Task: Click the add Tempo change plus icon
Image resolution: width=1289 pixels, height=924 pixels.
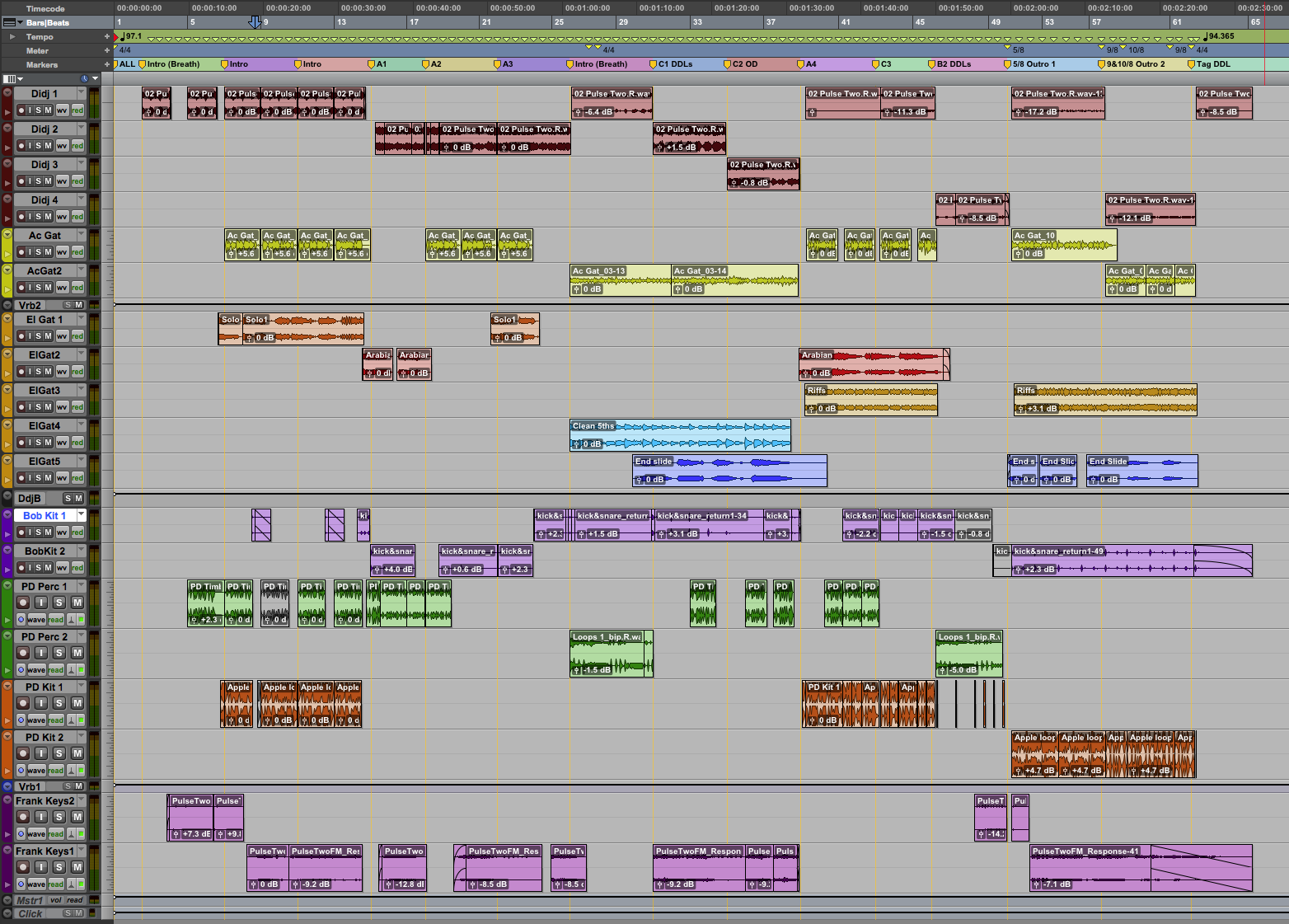Action: tap(106, 37)
